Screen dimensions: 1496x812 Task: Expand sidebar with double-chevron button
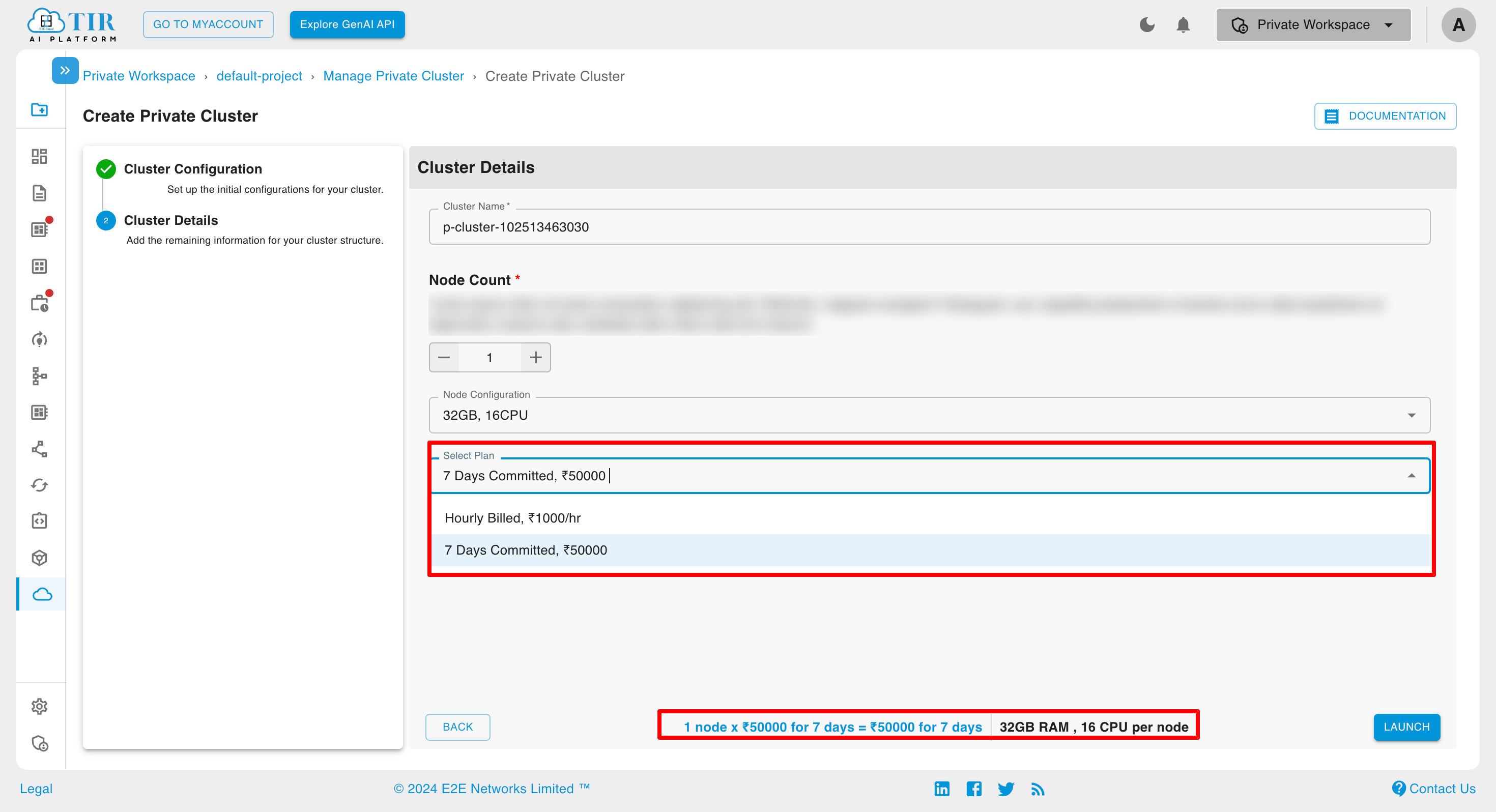coord(65,70)
